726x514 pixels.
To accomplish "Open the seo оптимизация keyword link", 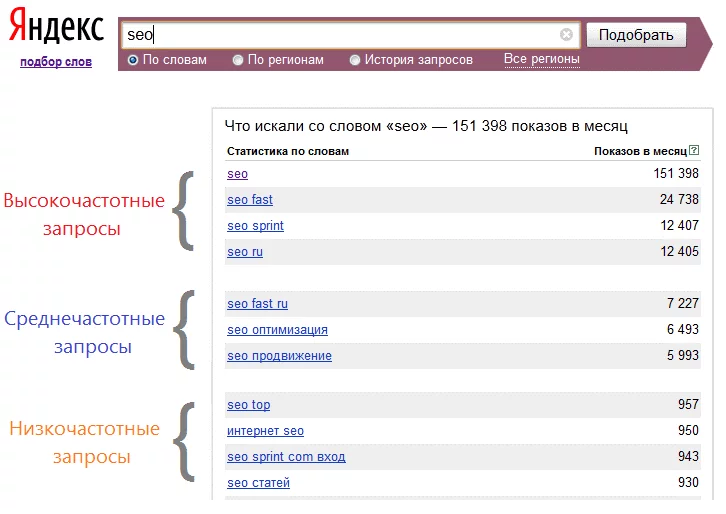I will click(x=277, y=330).
